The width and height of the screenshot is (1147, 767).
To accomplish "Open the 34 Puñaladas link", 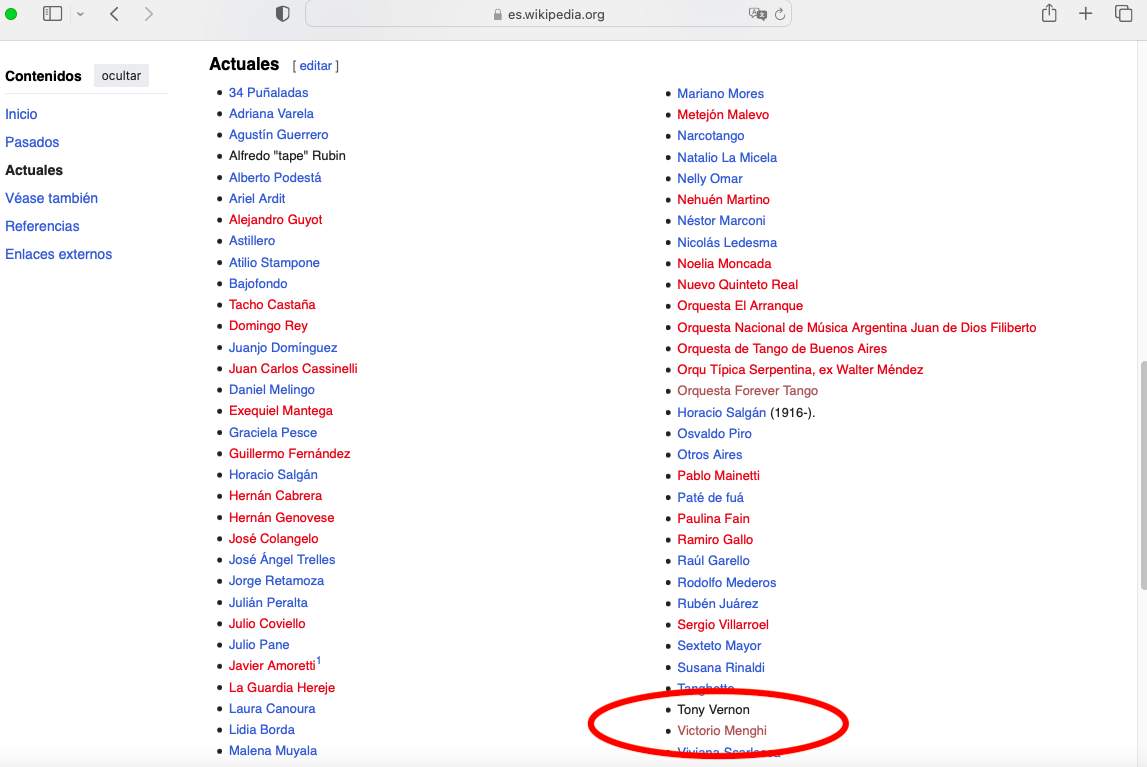I will tap(268, 93).
